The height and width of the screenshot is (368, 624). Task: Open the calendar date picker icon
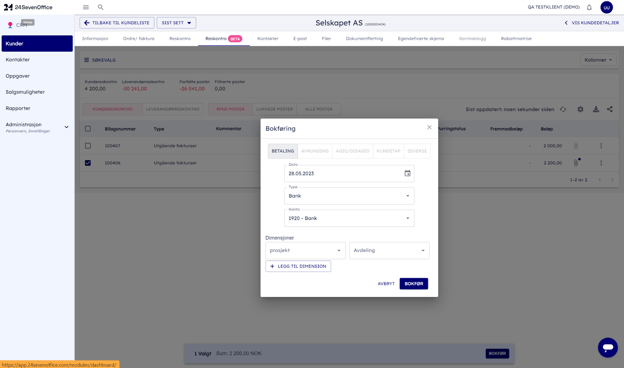pos(408,173)
